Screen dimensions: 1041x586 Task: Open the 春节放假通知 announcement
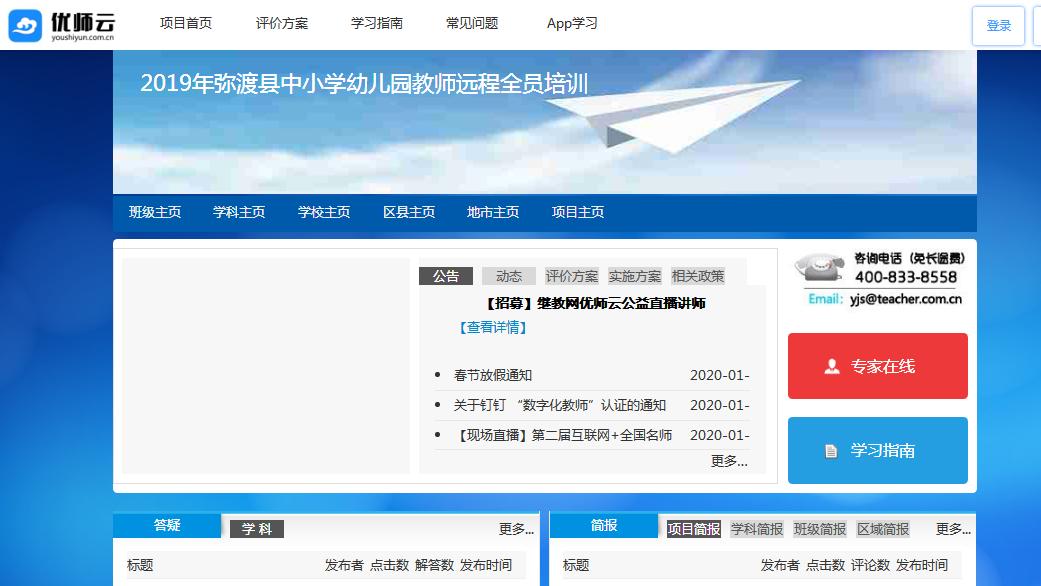pos(493,376)
